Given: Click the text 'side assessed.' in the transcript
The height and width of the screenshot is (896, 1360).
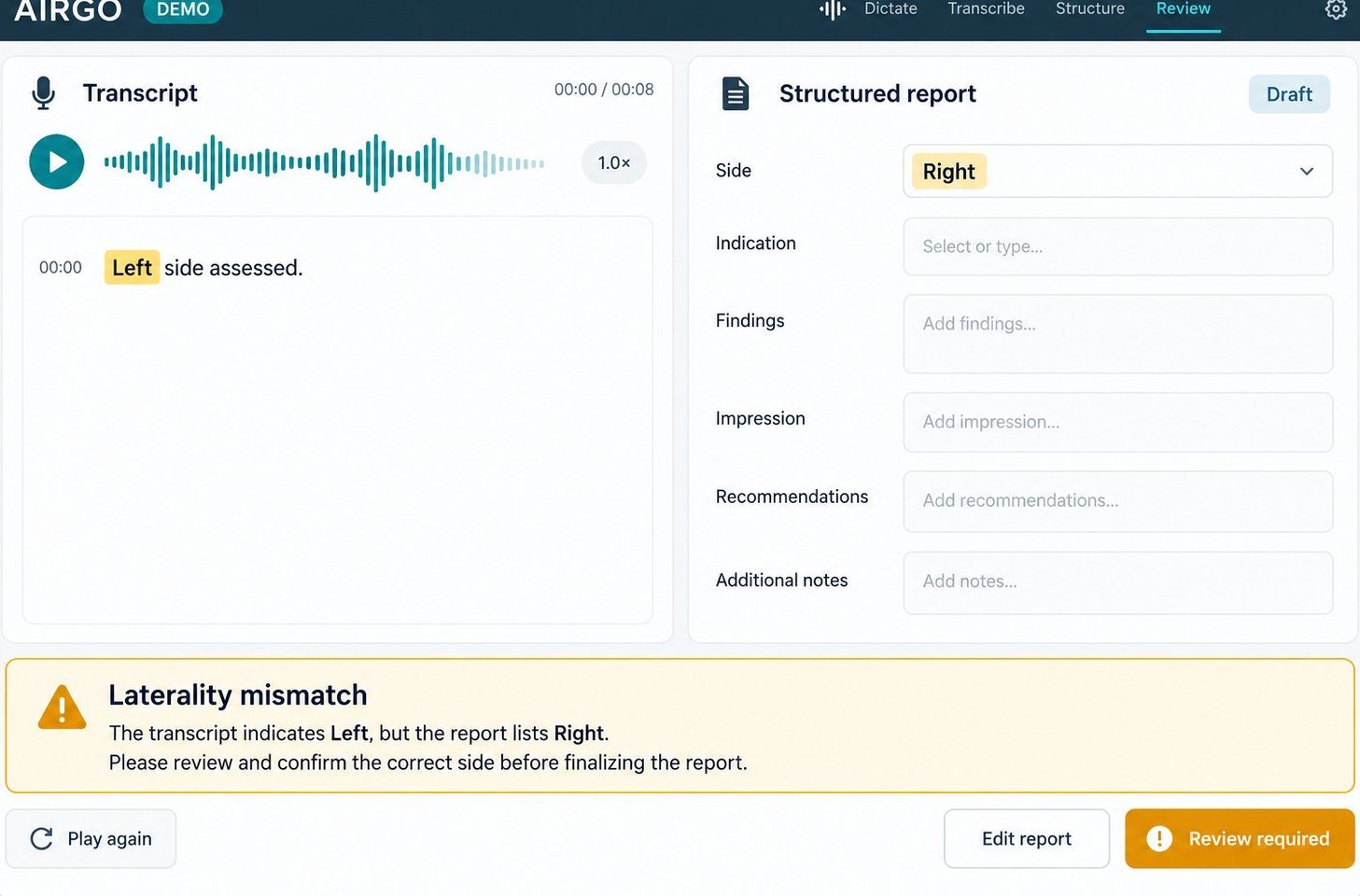Looking at the screenshot, I should click(x=233, y=269).
